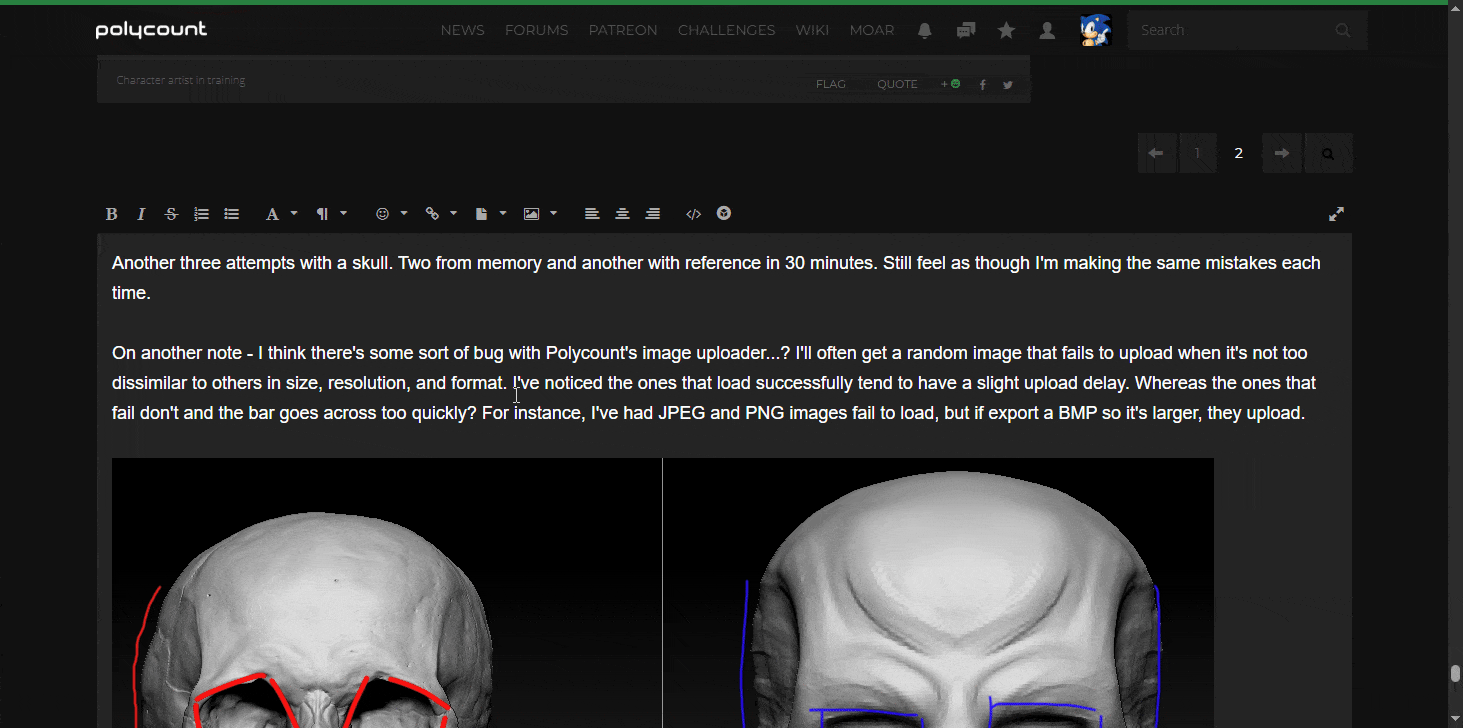Expand the font style dropdown arrow

(294, 213)
